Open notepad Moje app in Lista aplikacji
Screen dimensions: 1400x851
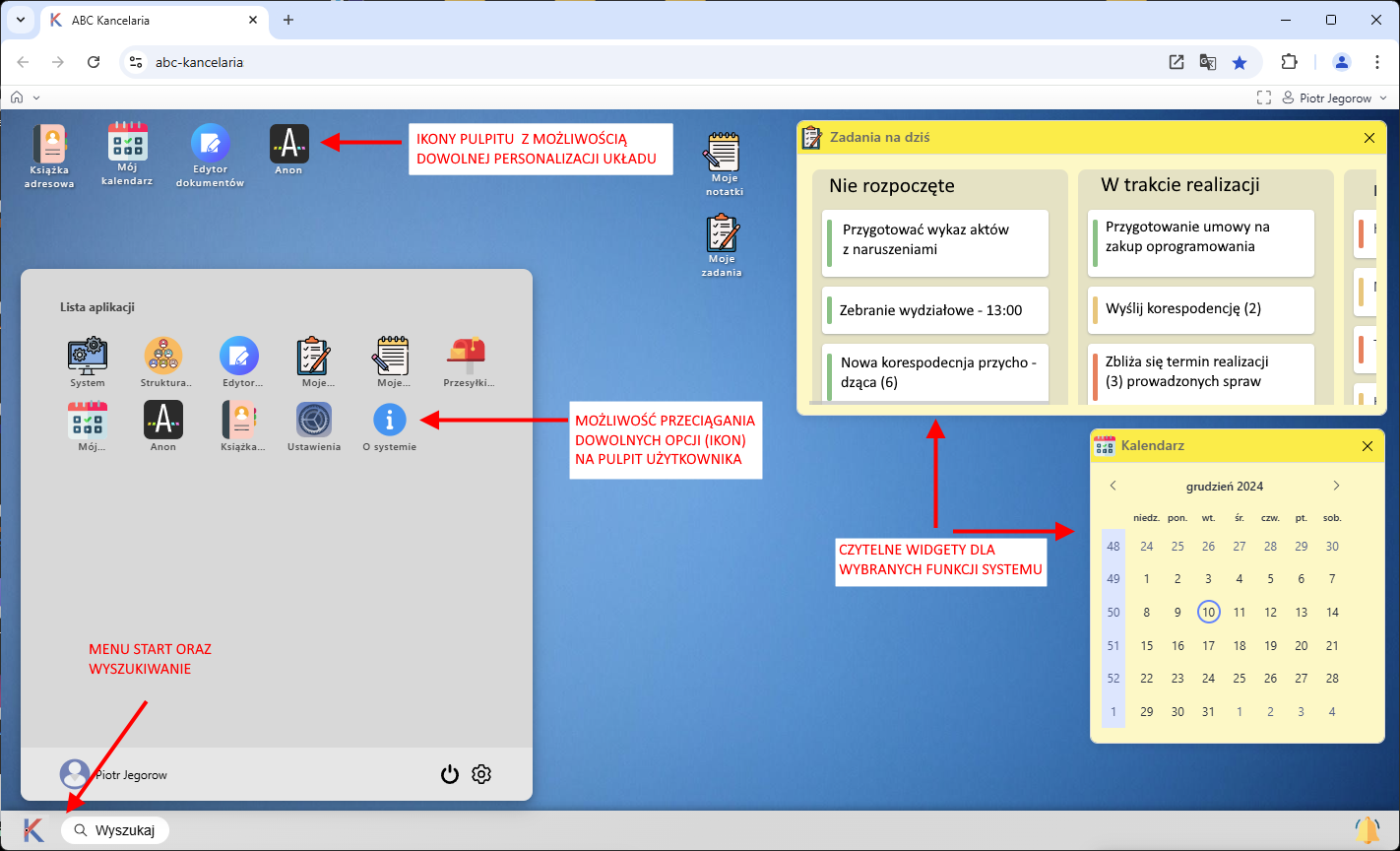click(x=391, y=362)
